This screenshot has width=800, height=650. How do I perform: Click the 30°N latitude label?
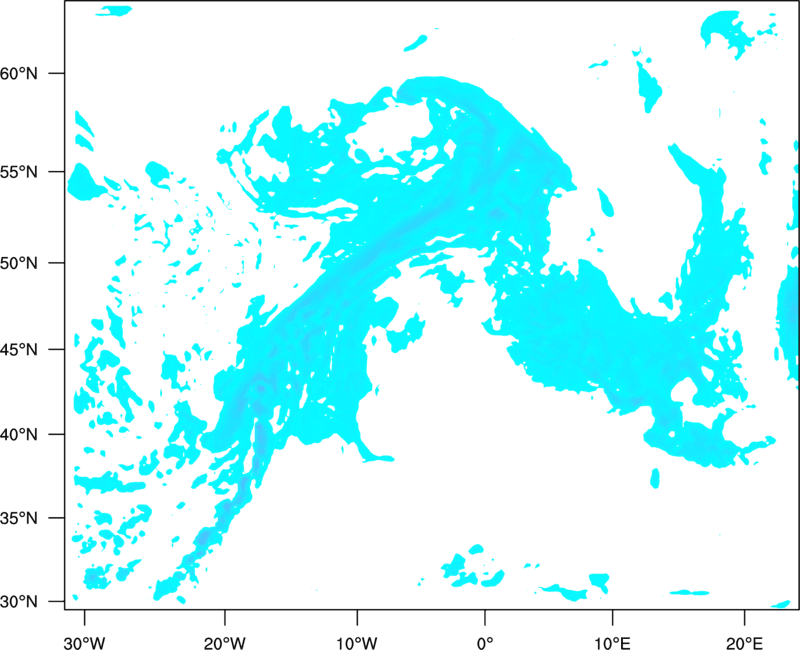(x=19, y=602)
